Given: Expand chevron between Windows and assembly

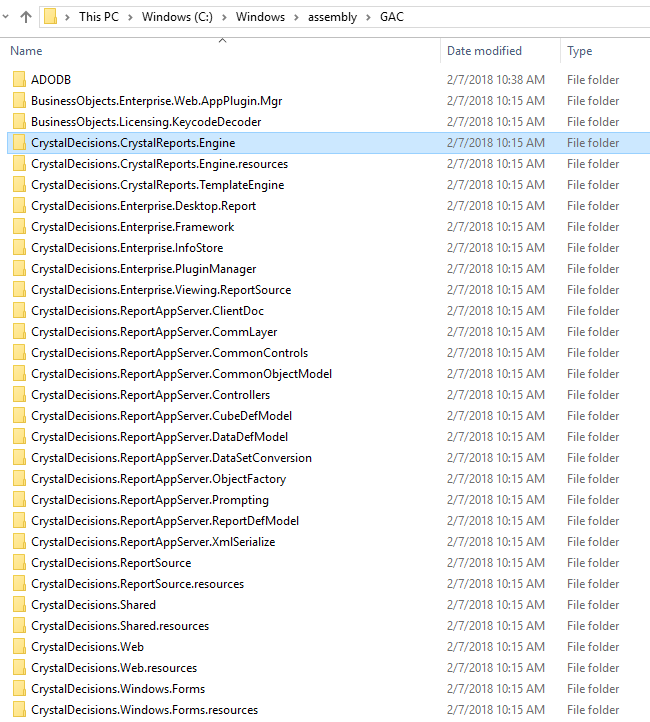Looking at the screenshot, I should pos(296,17).
